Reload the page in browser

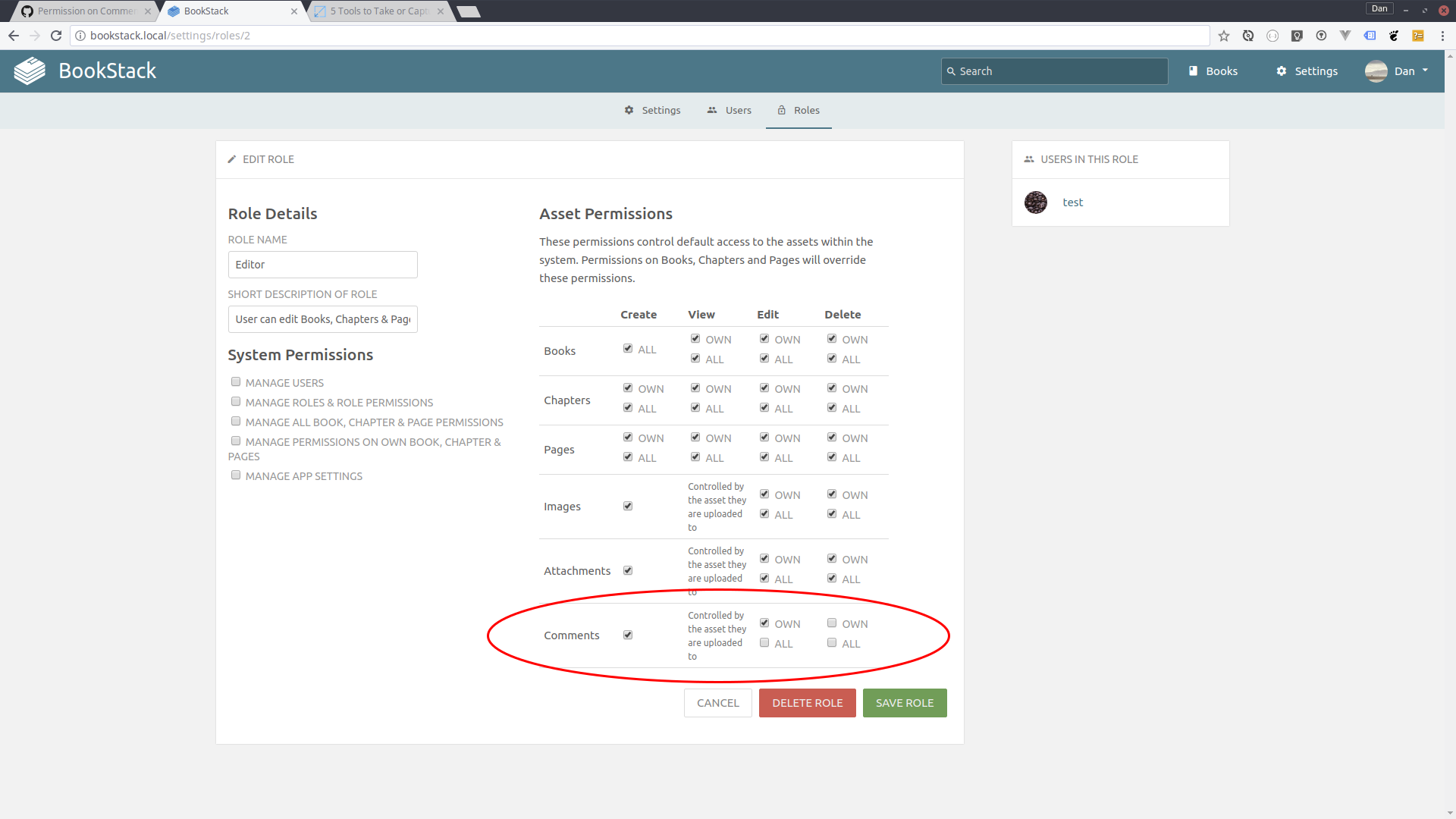(56, 36)
